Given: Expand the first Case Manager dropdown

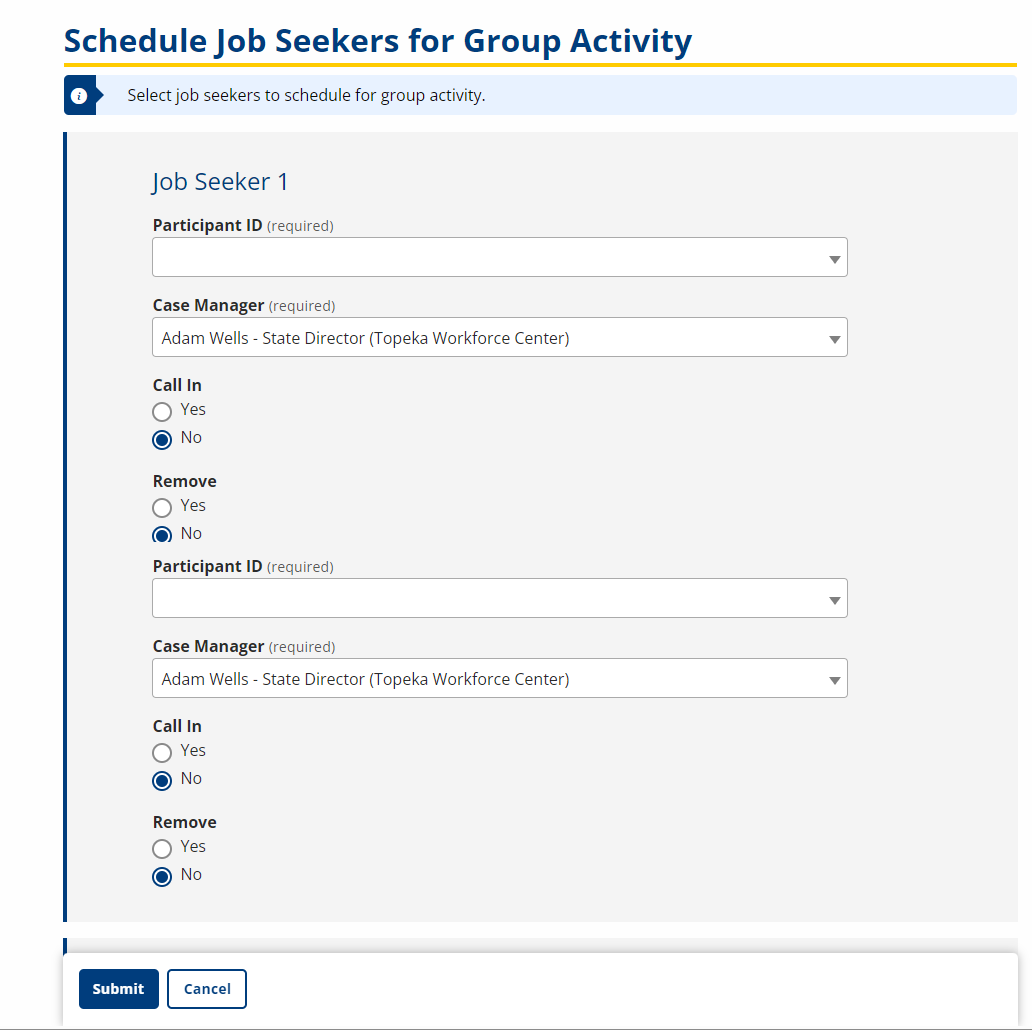Looking at the screenshot, I should (499, 338).
